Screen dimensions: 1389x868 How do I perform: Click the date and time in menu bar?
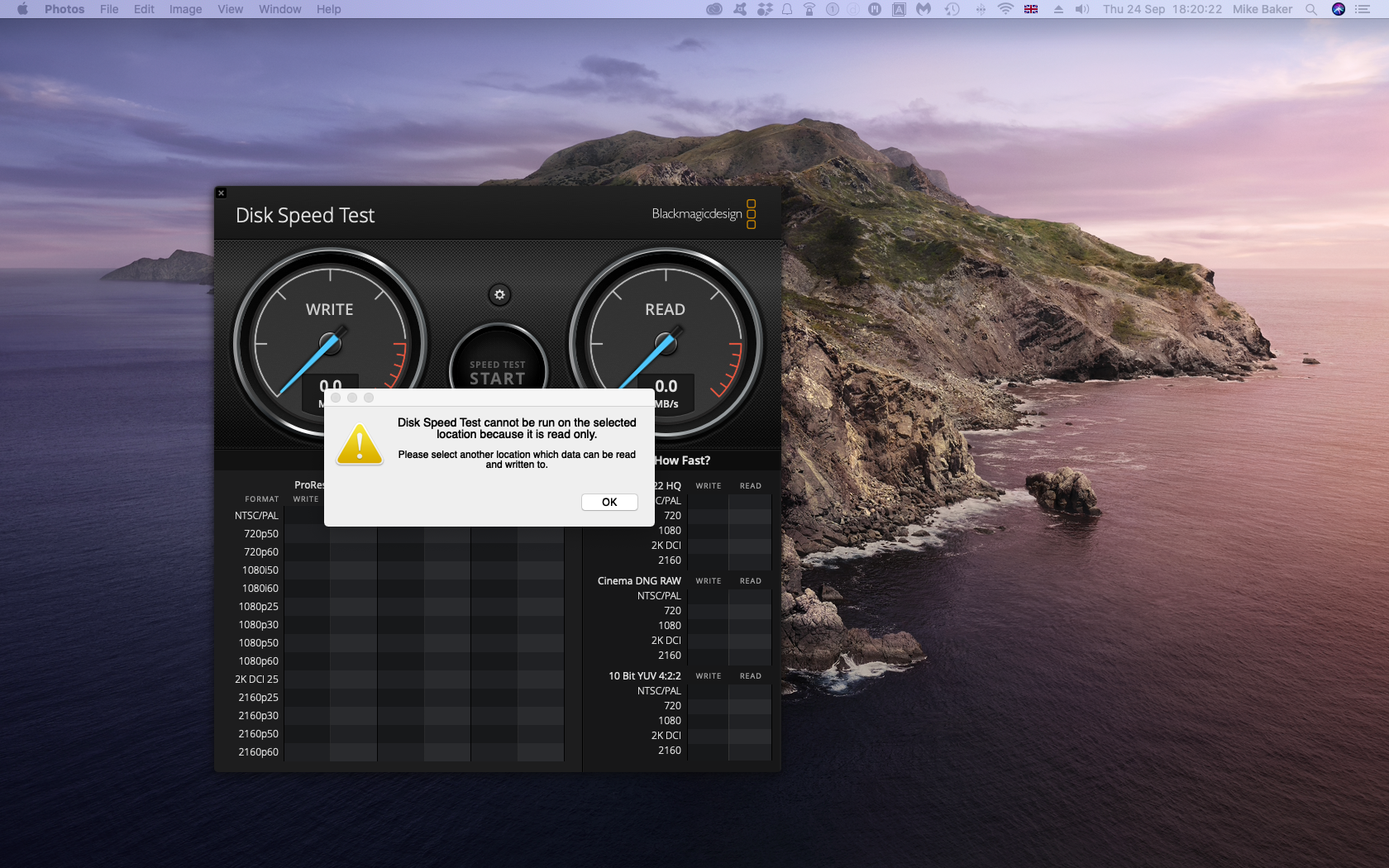[x=1162, y=9]
